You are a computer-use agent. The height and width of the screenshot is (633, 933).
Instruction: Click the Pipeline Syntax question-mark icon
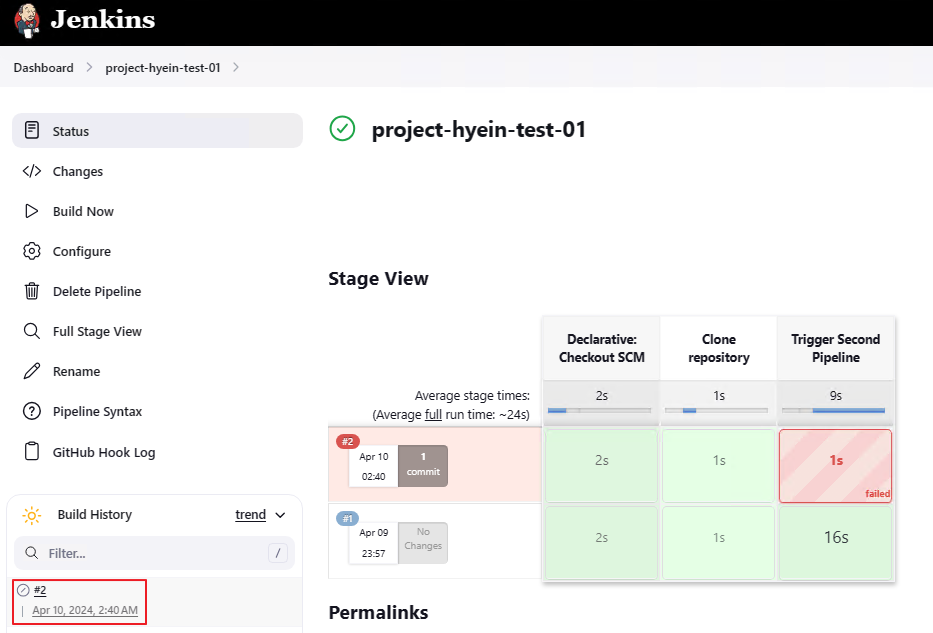(x=32, y=411)
